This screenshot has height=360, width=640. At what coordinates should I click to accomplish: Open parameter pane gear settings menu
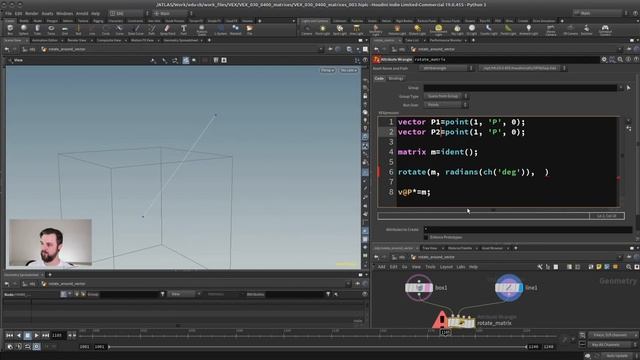604,60
